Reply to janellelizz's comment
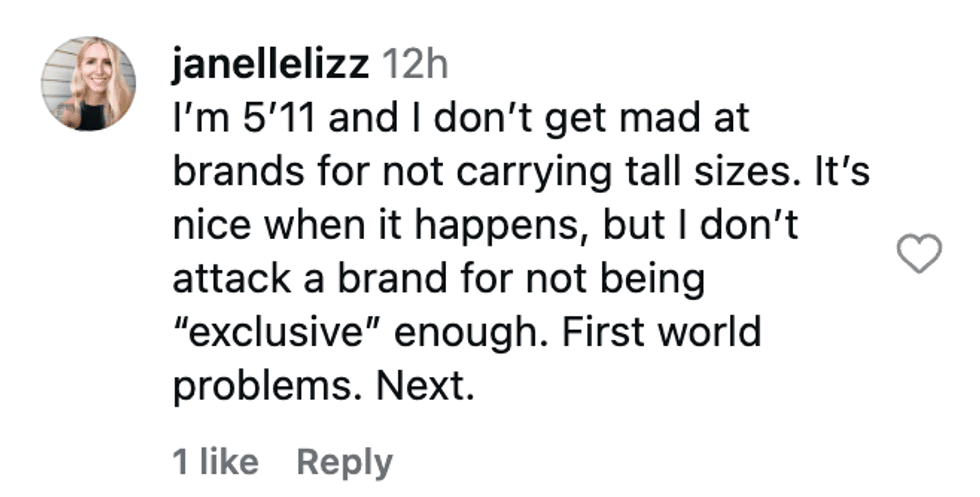Viewport: 980px width, 497px height. [345, 463]
